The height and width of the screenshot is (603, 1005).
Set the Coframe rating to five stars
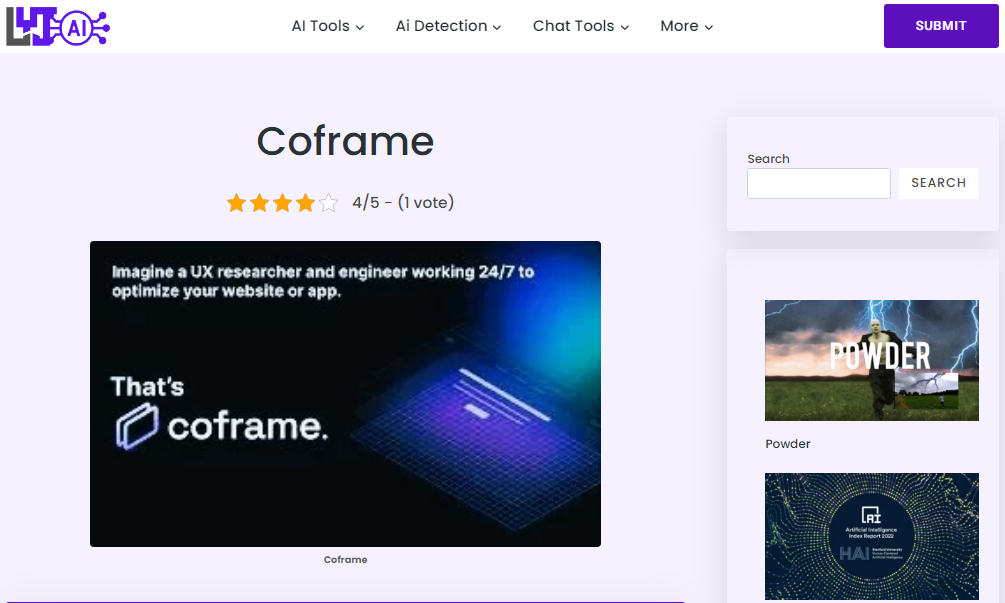click(x=329, y=202)
